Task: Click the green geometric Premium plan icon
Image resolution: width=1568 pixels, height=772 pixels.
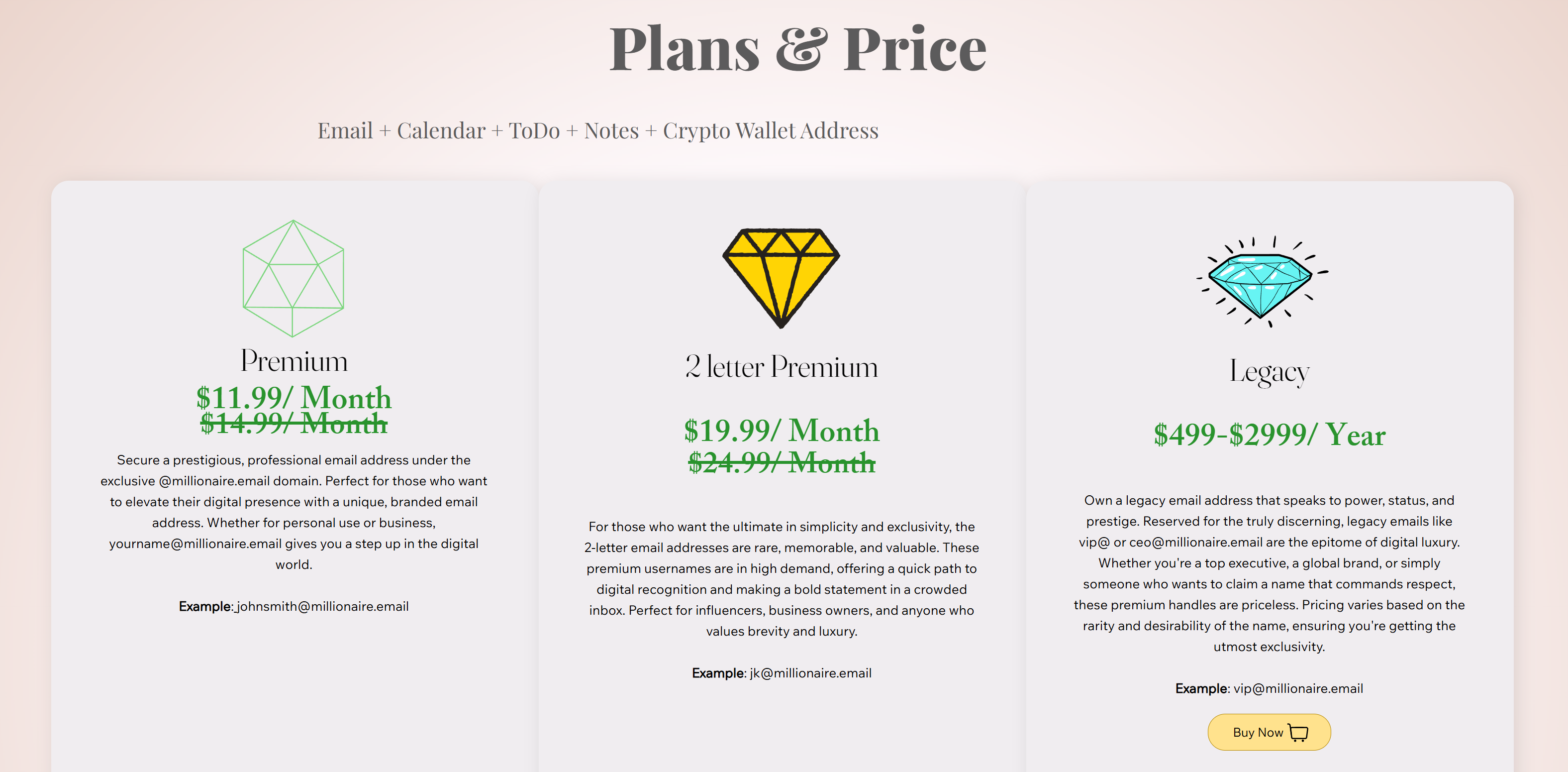Action: click(x=293, y=278)
